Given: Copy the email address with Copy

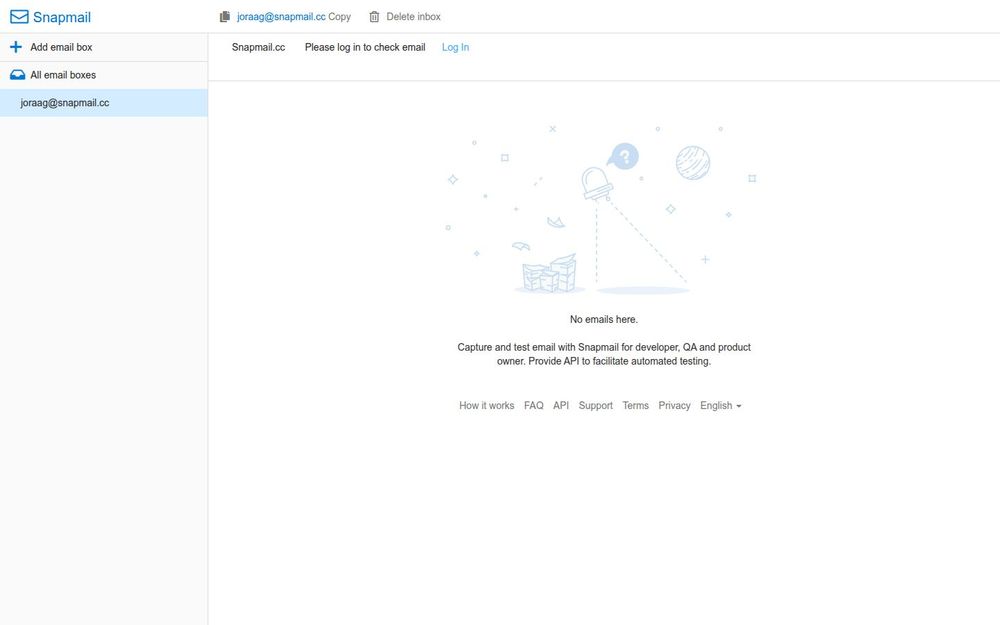Looking at the screenshot, I should click(x=339, y=17).
